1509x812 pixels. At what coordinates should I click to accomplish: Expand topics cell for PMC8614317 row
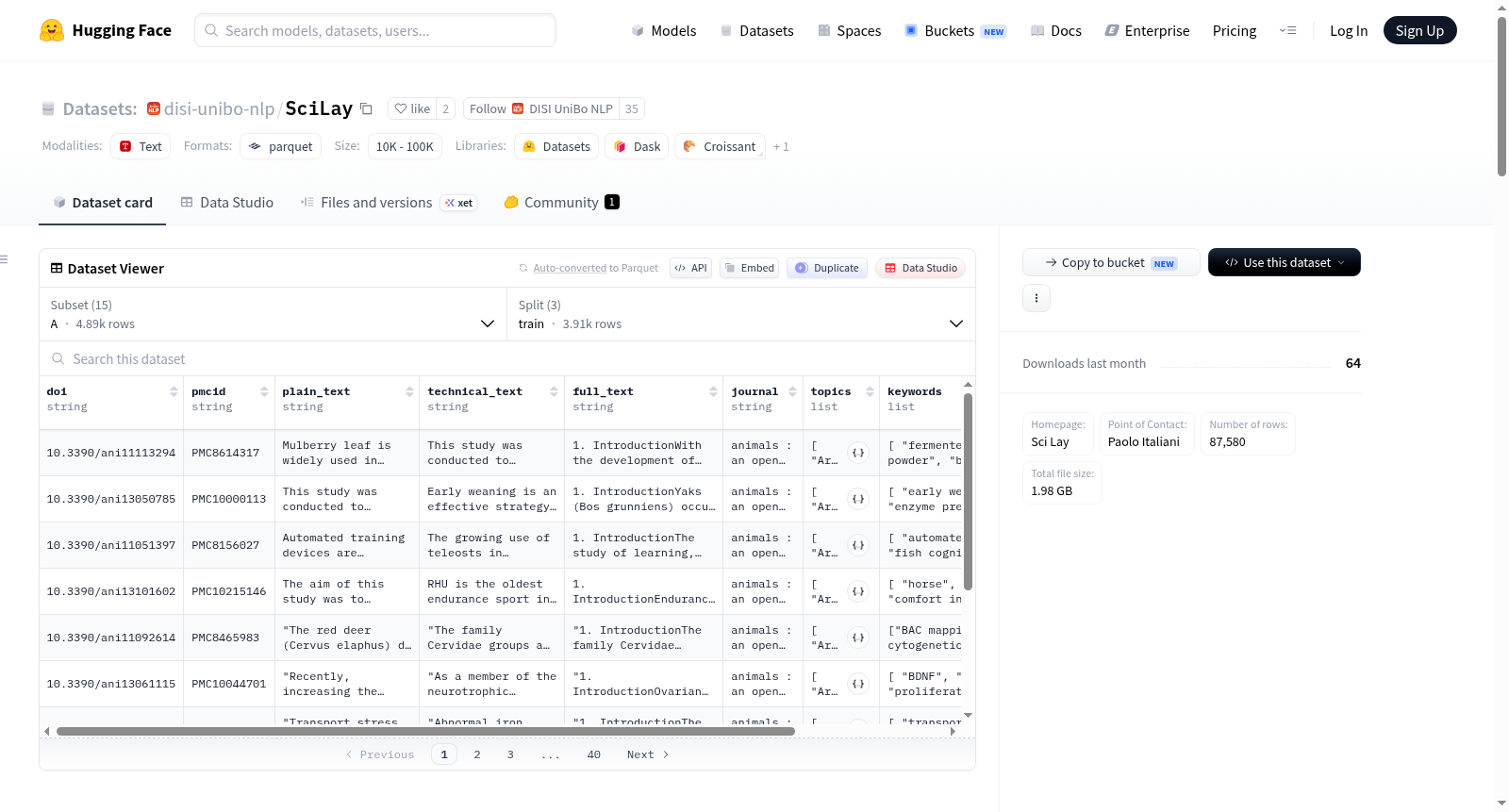coord(857,453)
